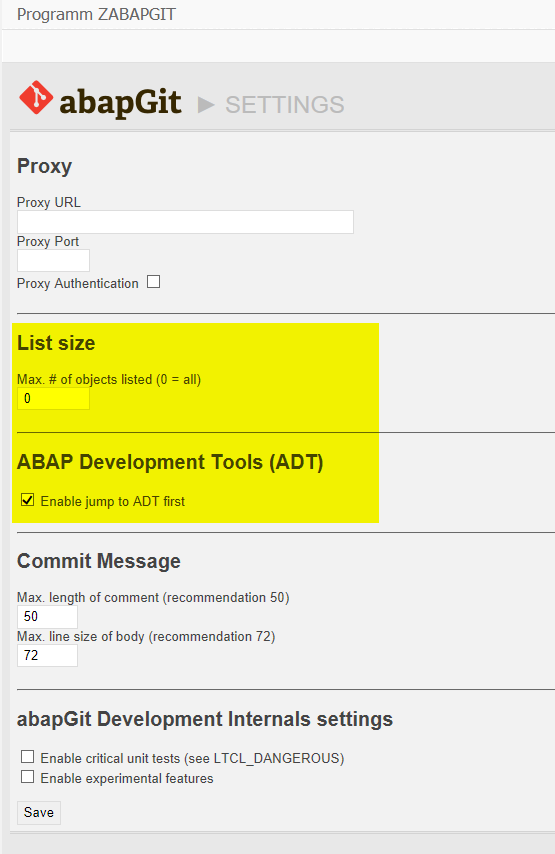Focus the Proxy Port input field

[x=53, y=261]
